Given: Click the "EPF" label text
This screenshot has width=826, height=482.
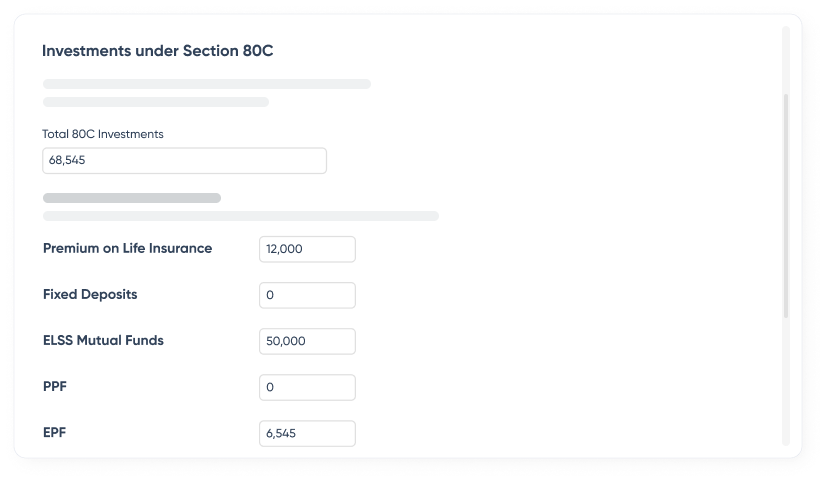Looking at the screenshot, I should point(55,432).
